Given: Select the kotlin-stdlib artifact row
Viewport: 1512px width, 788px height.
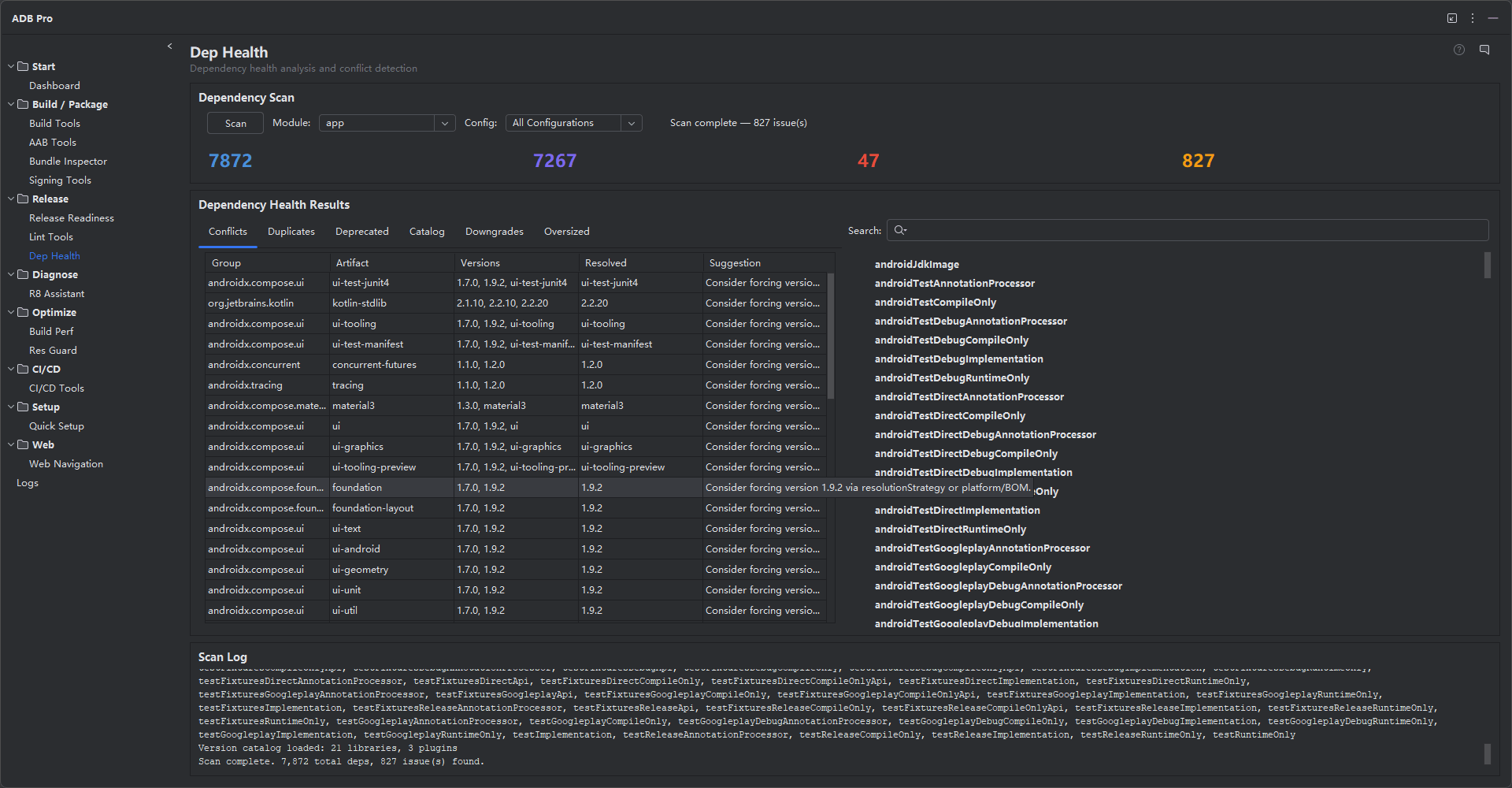Looking at the screenshot, I should (516, 303).
